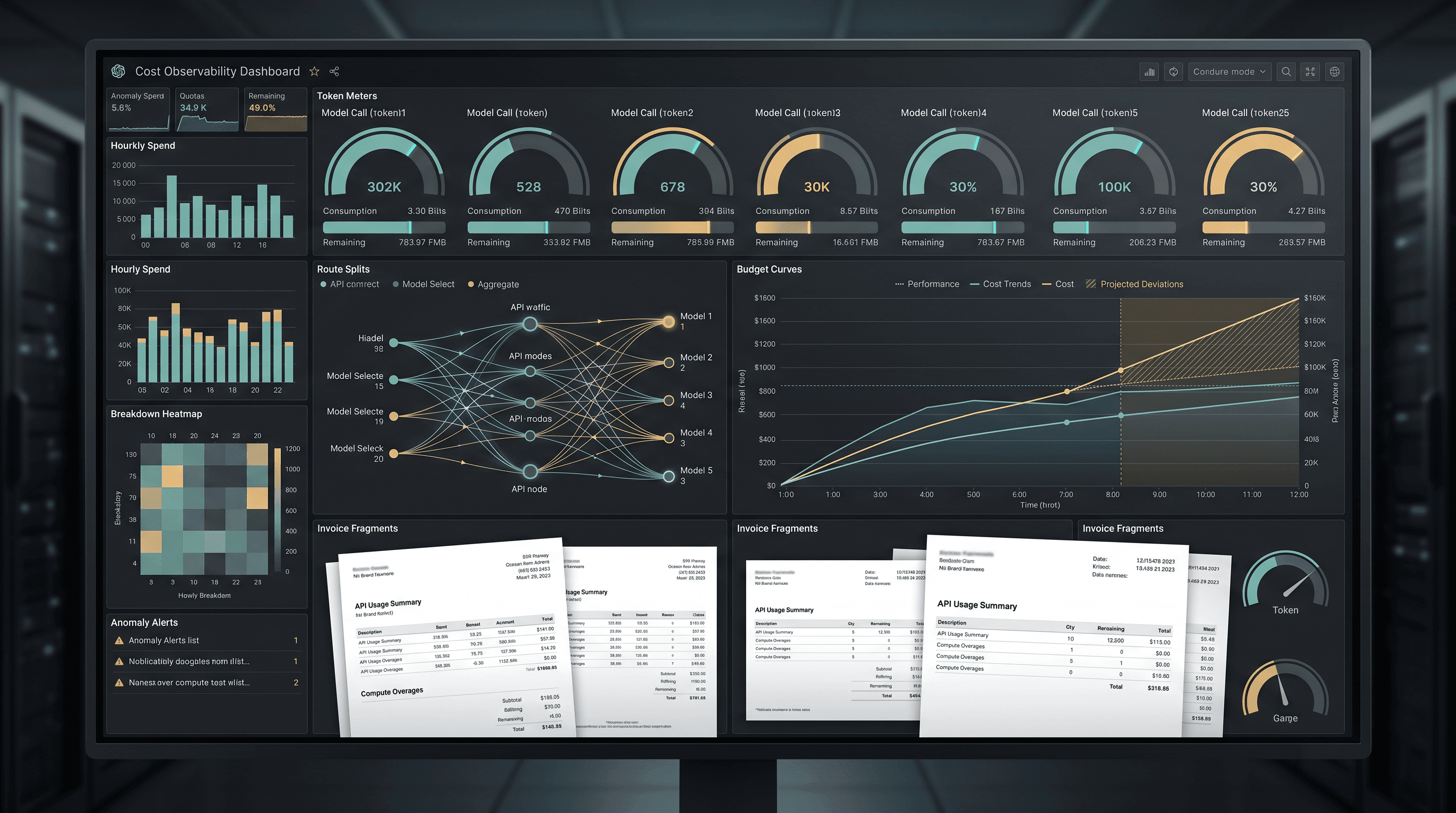The height and width of the screenshot is (813, 1456).
Task: Click the Model 1 node in Route Splits
Action: click(669, 322)
